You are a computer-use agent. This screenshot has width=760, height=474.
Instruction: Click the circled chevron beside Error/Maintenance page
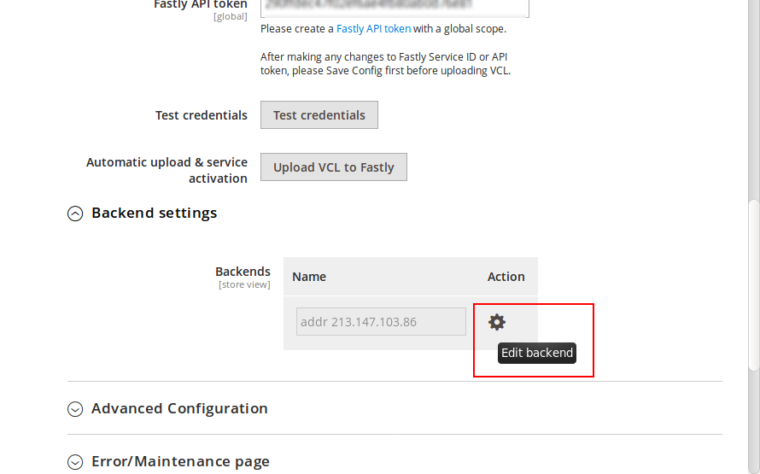75,462
